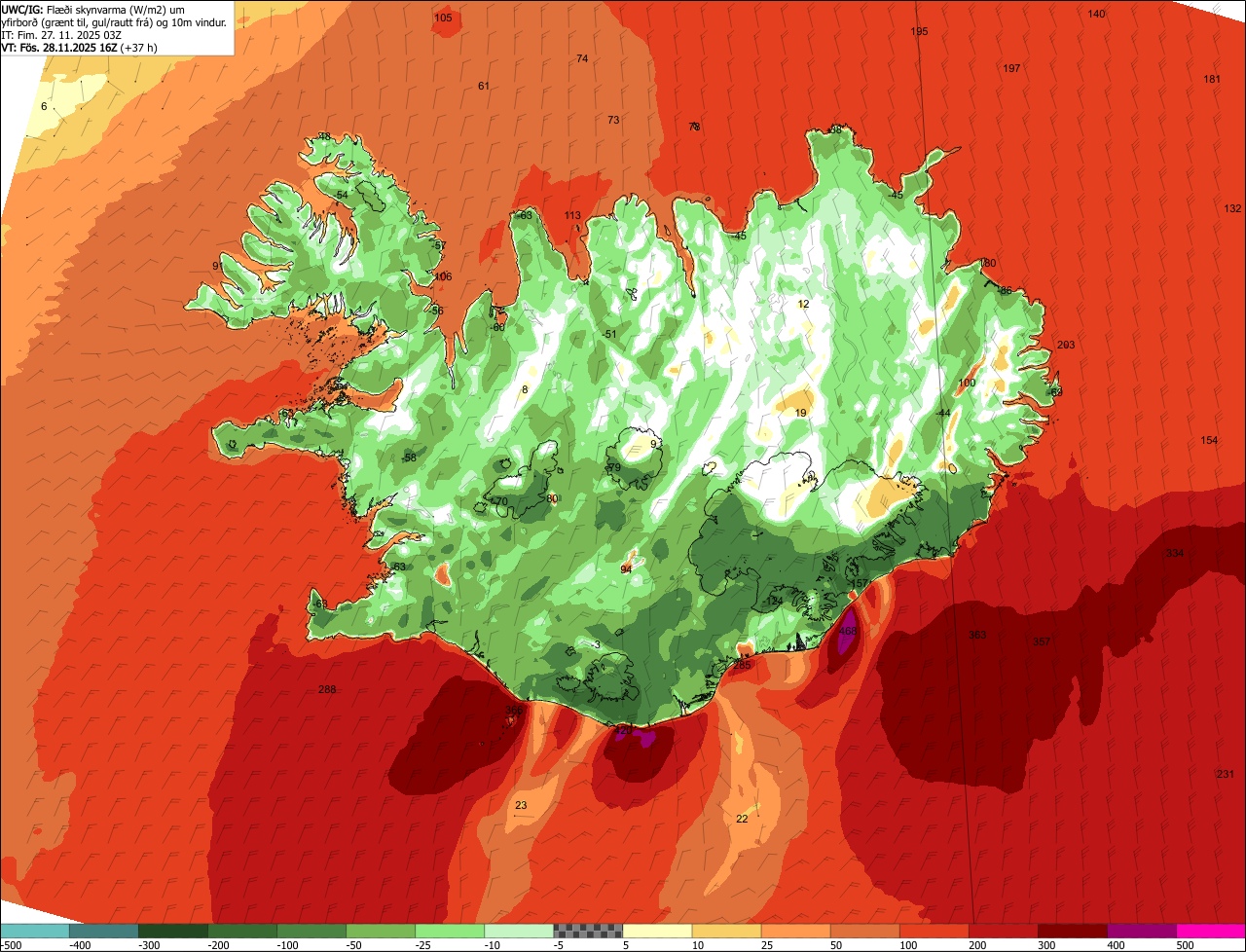The image size is (1246, 952).
Task: Click the map value '195' at the top
Action: point(919,31)
